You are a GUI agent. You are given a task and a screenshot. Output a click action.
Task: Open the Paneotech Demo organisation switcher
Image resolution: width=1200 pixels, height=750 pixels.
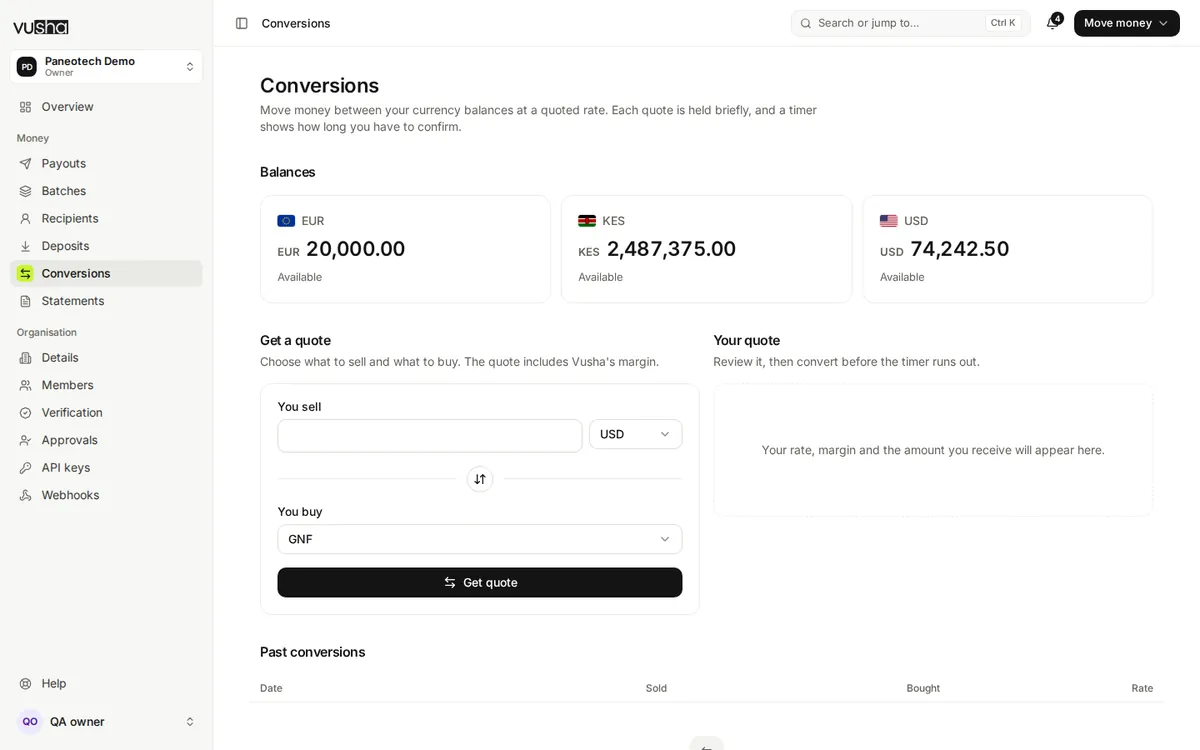(106, 67)
